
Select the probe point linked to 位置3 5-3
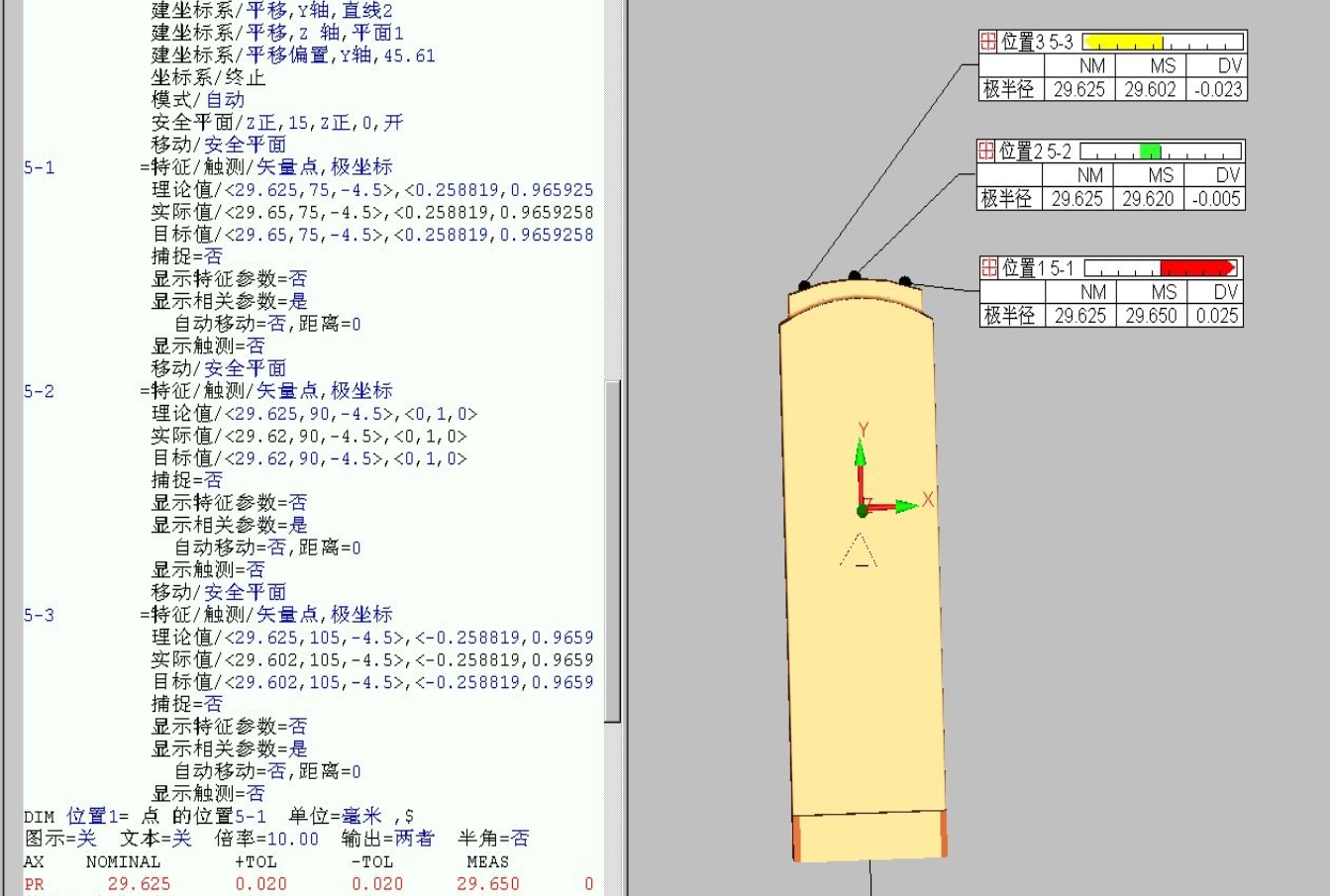click(x=804, y=285)
